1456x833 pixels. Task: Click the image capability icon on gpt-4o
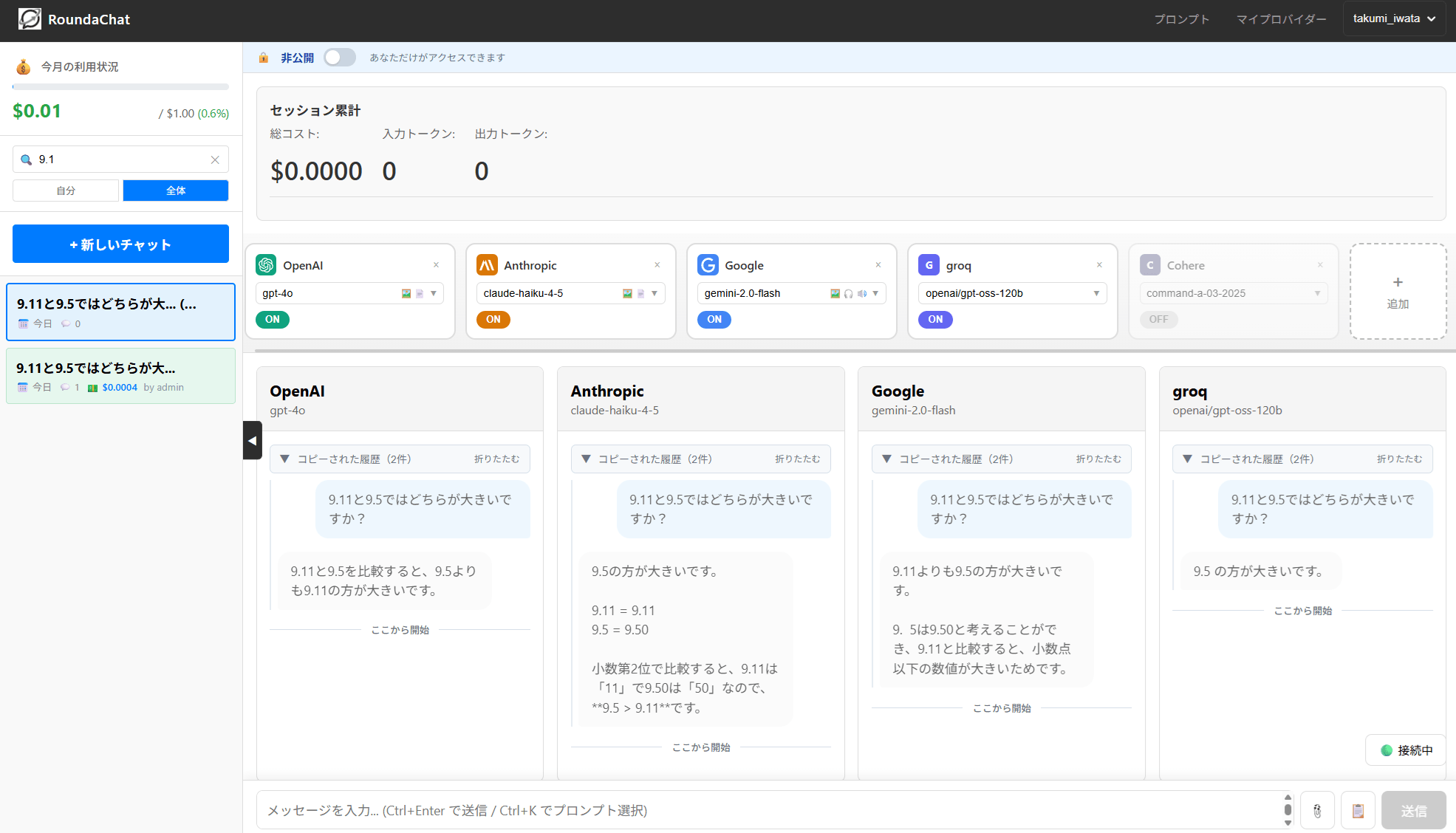406,293
